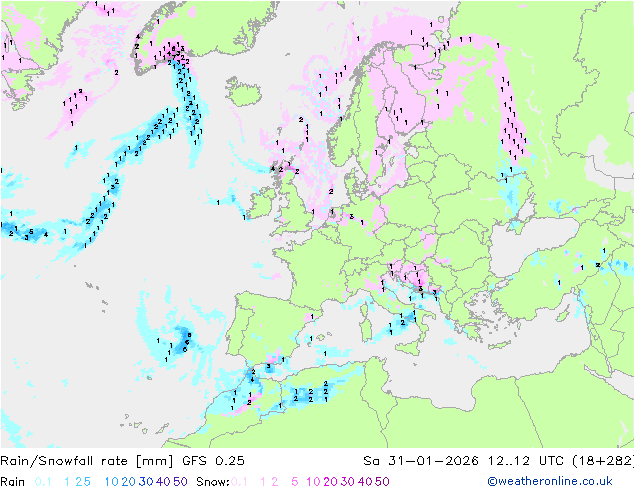Screen dimensions: 634x490
Task: Select the '(18+282)' forecast run text
Action: tap(603, 461)
